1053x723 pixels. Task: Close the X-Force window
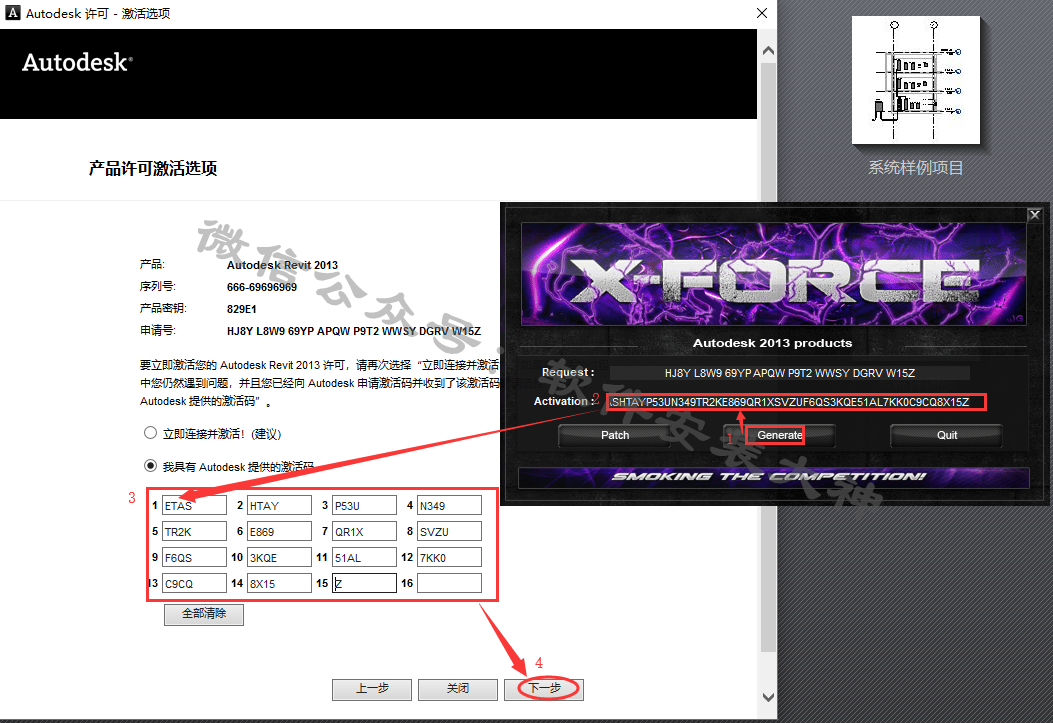pos(1034,215)
